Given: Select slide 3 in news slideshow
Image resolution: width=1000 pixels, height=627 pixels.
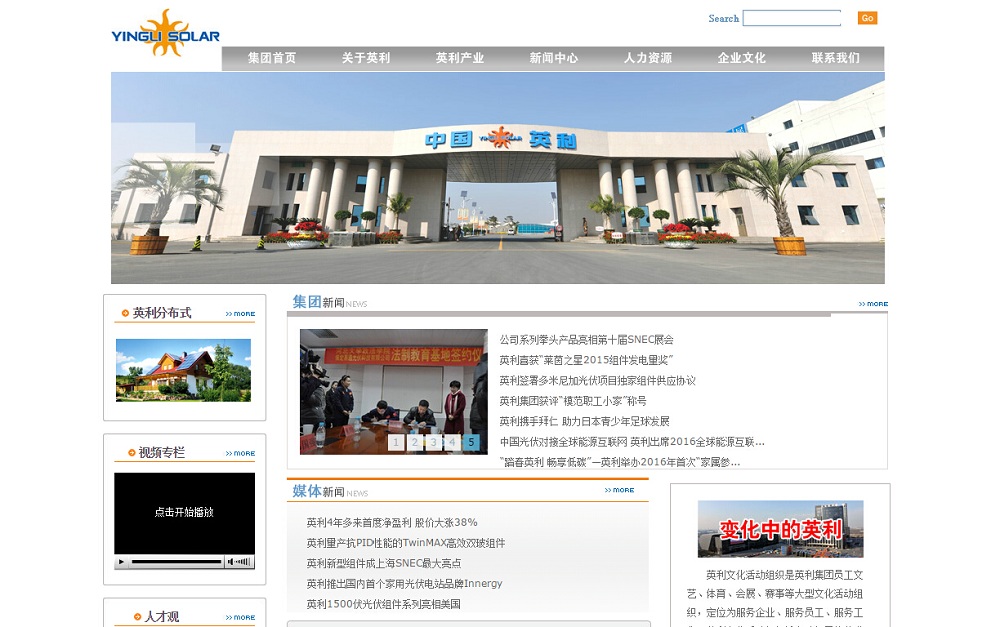Looking at the screenshot, I should tap(434, 442).
